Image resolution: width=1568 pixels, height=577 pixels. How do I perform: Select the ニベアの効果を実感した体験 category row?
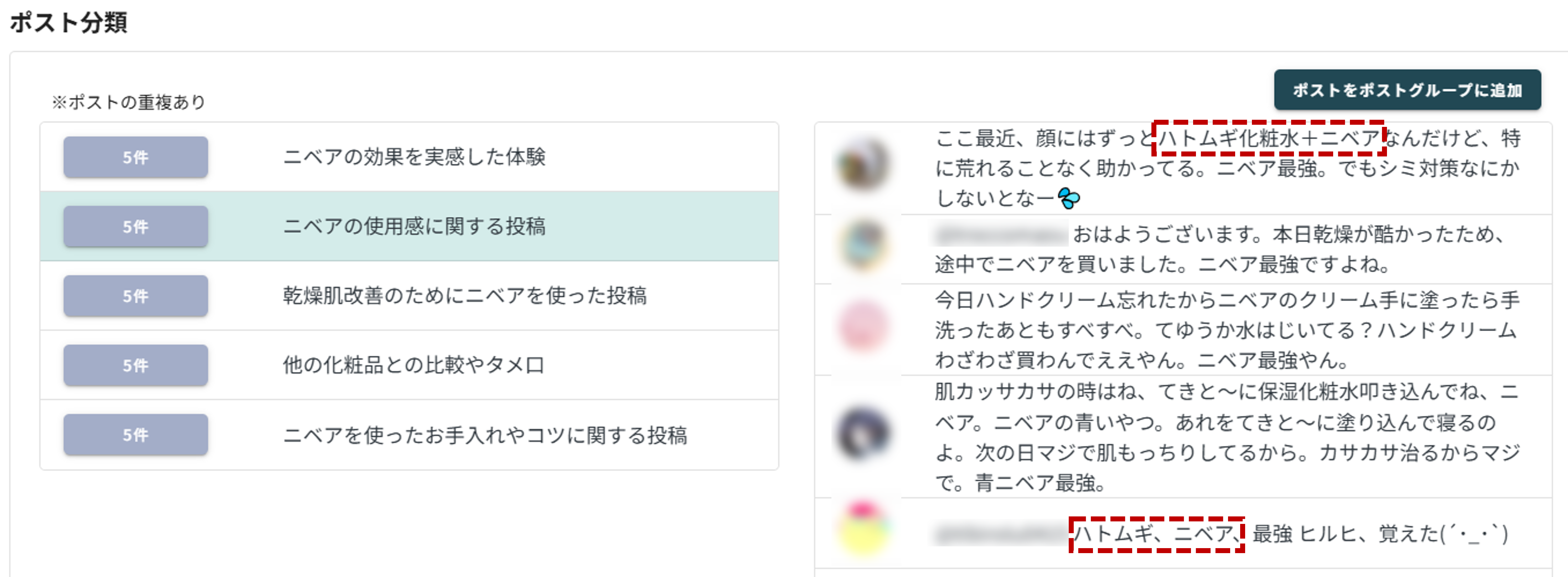(414, 157)
